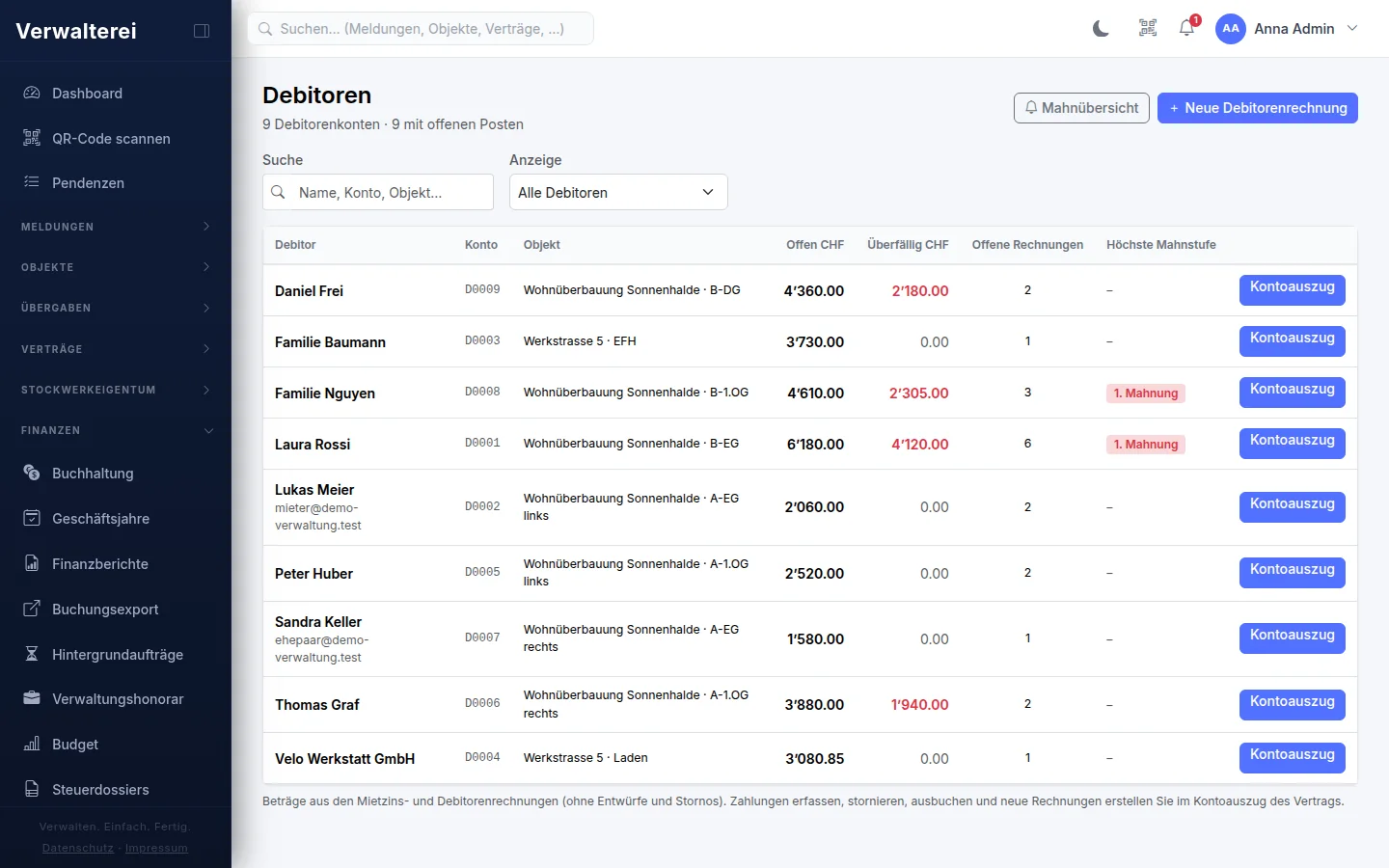Open Kontoauszug for Velo Werkstatt GmbH

(1293, 757)
